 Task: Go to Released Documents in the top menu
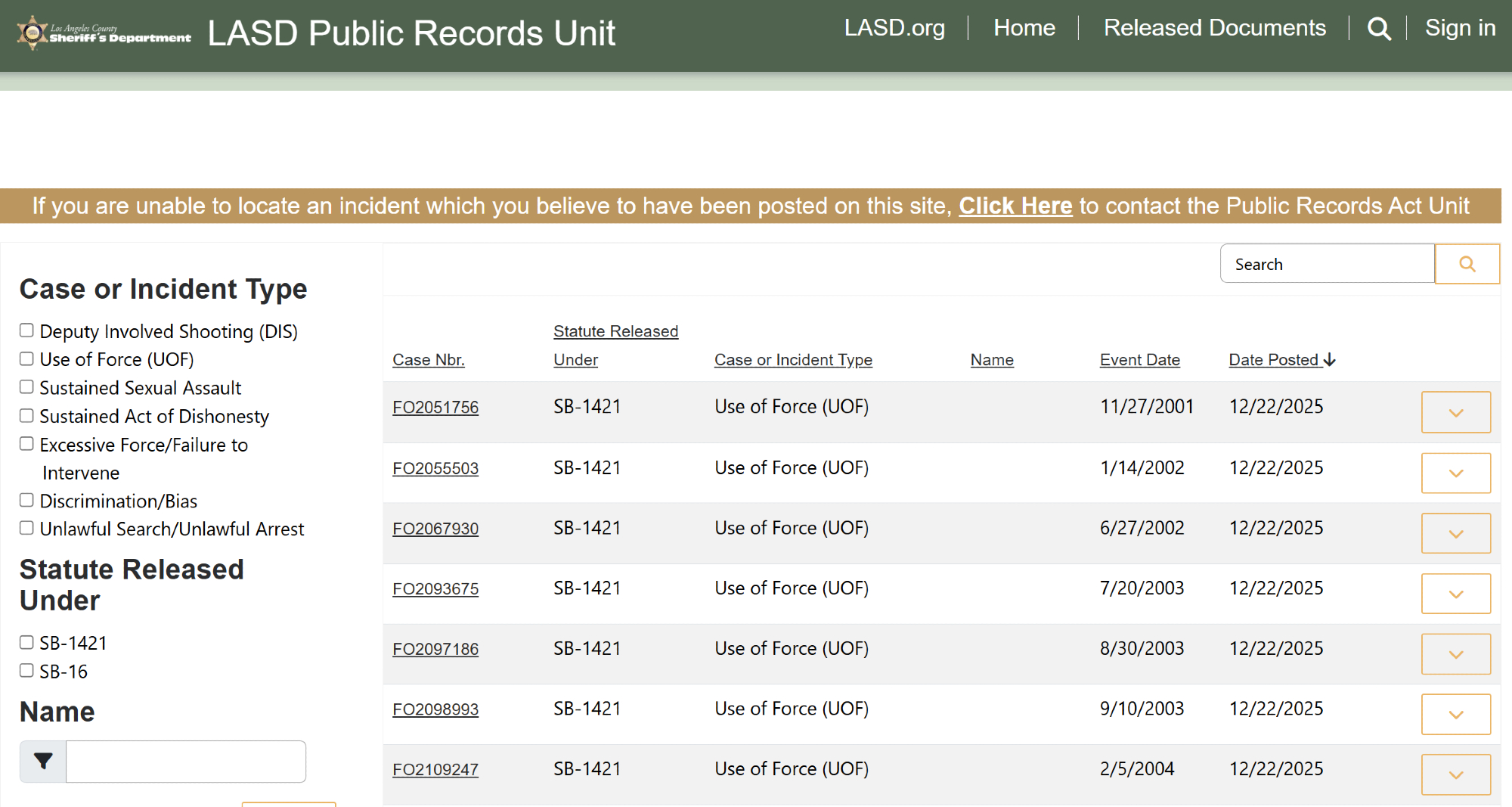tap(1214, 28)
